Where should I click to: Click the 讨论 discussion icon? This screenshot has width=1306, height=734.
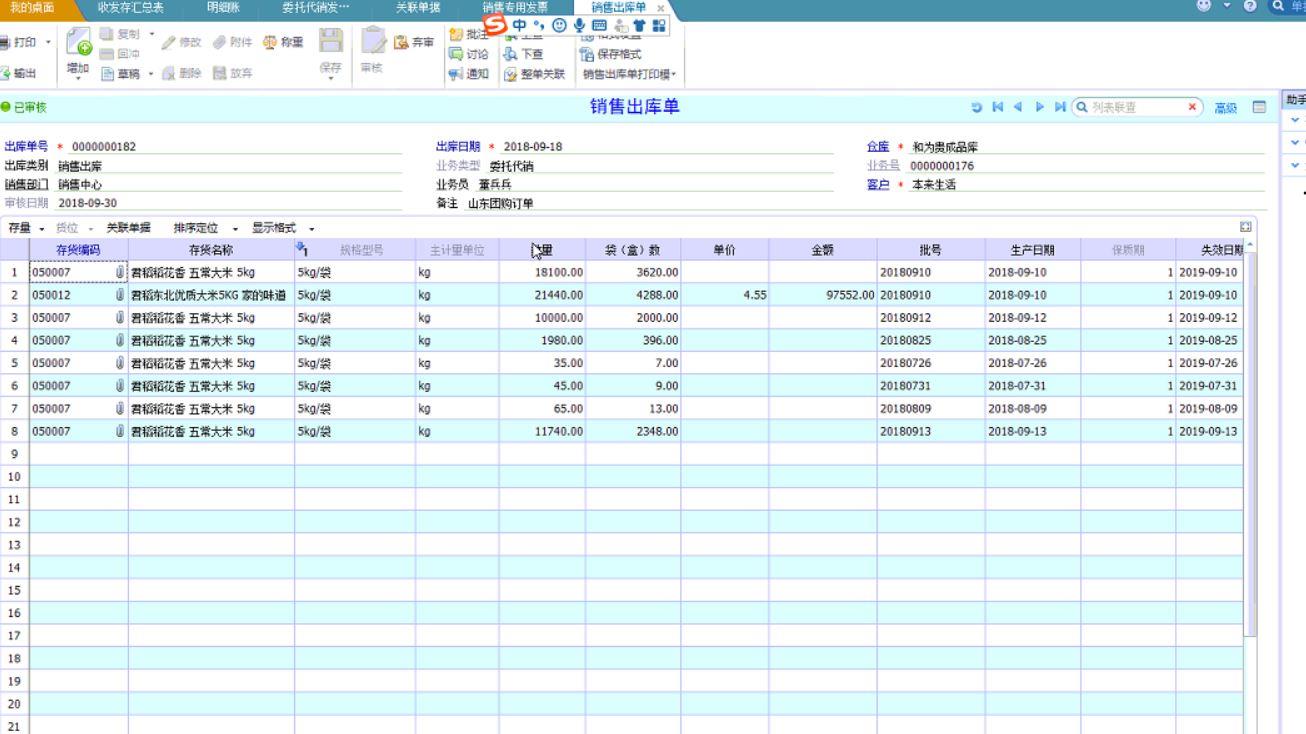455,55
